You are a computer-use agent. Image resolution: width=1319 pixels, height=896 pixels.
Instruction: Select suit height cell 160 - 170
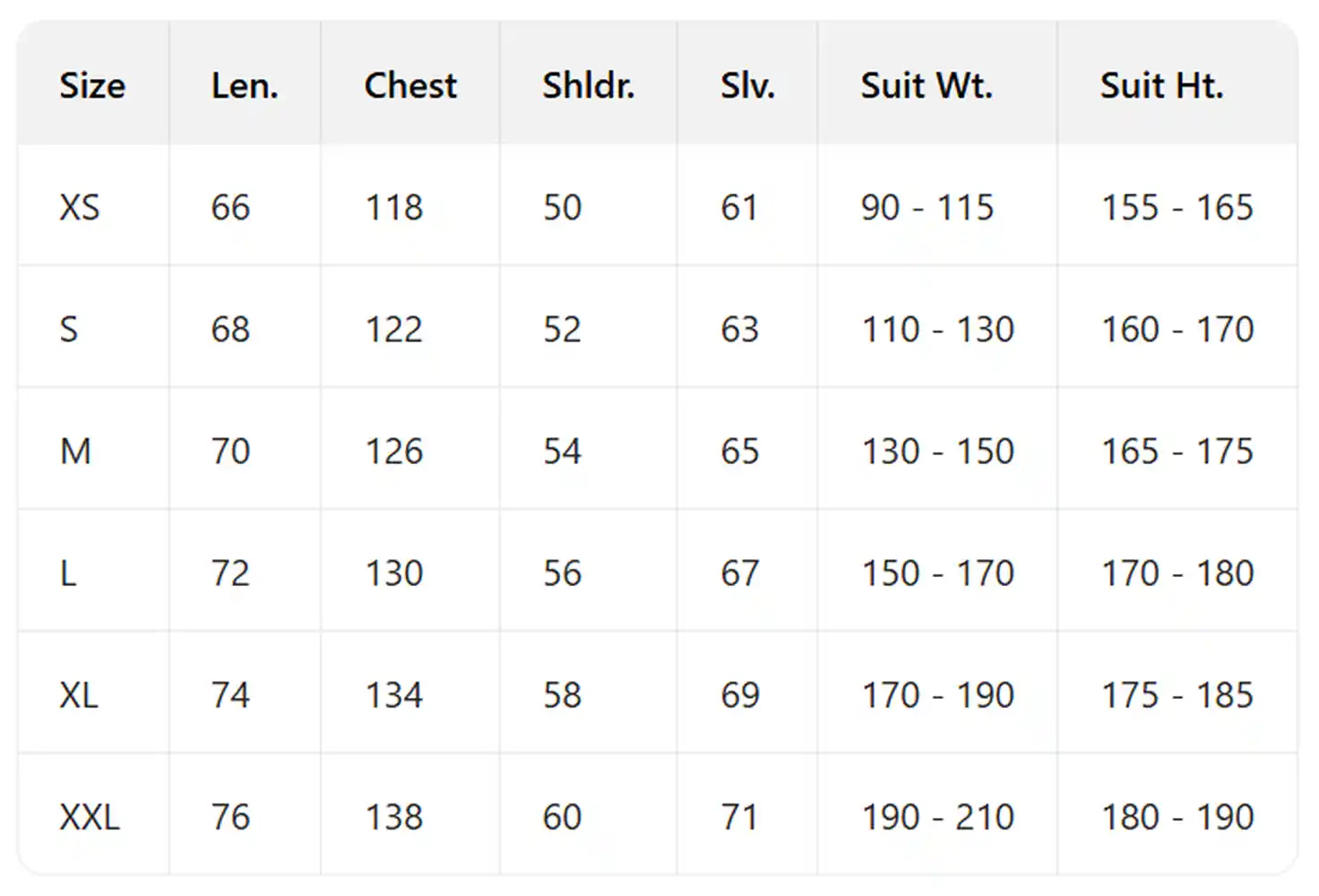click(x=1177, y=330)
